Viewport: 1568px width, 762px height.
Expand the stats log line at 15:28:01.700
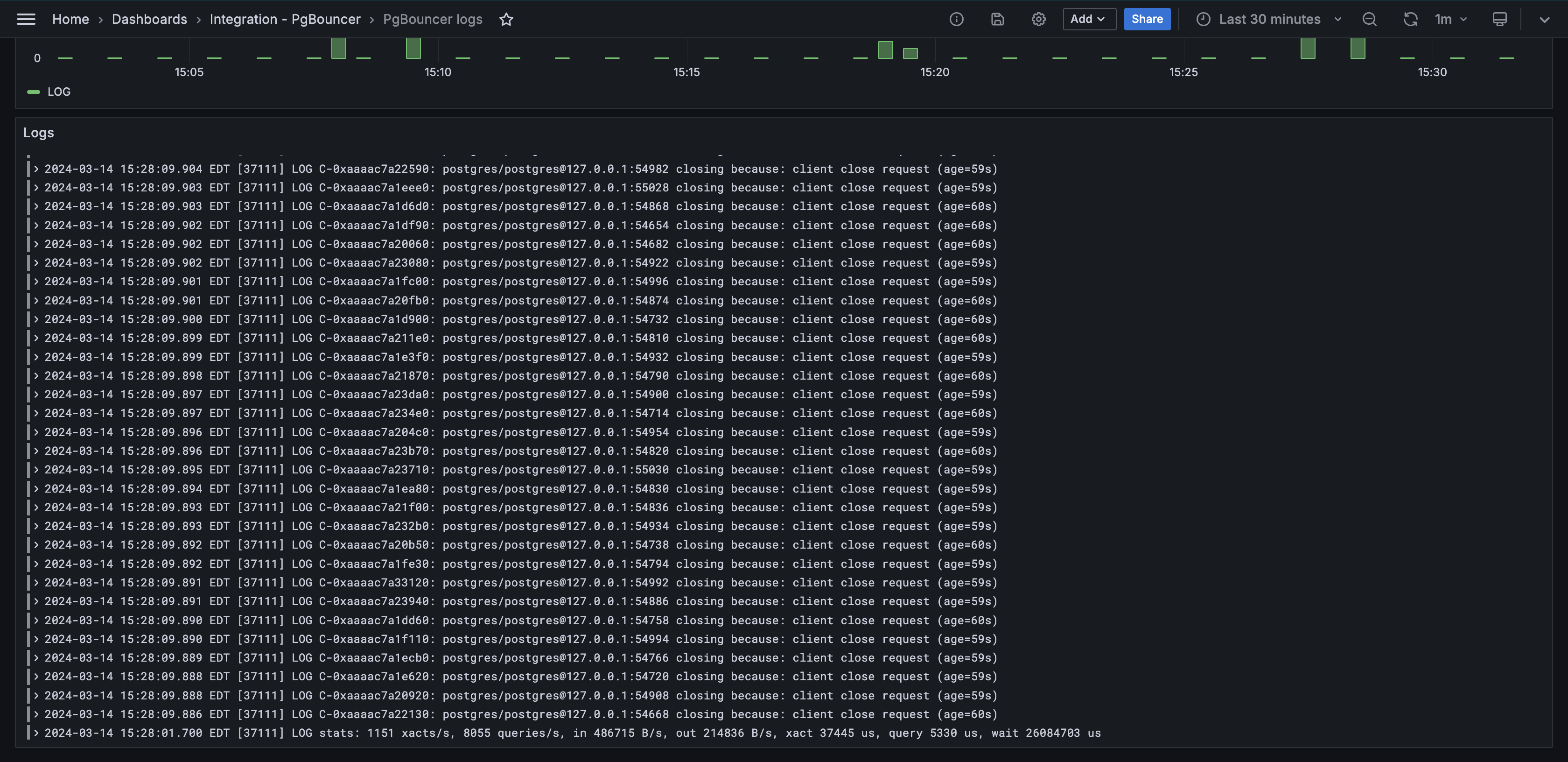coord(36,733)
